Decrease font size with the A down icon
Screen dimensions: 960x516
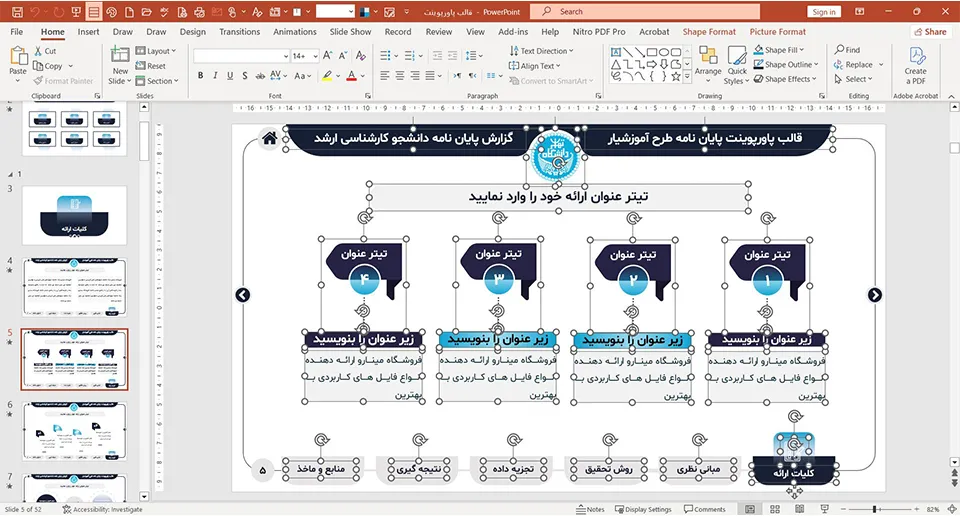(x=343, y=56)
